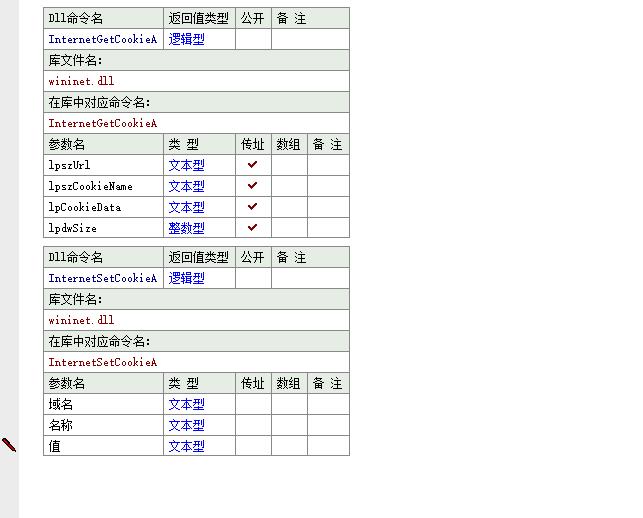
Task: Toggle 公开 cell for InternetGetCookieA
Action: [253, 39]
